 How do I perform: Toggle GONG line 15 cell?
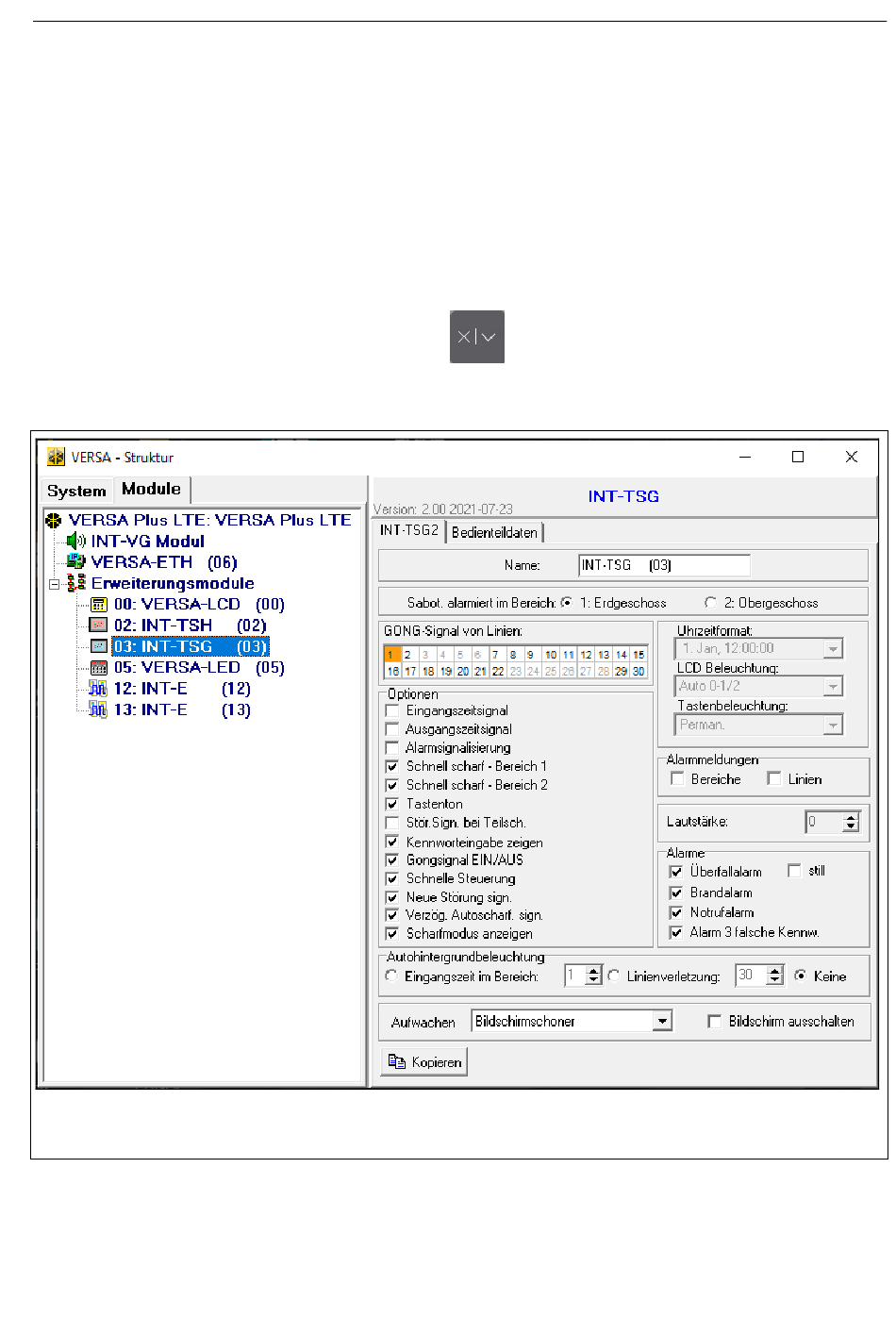(x=639, y=654)
